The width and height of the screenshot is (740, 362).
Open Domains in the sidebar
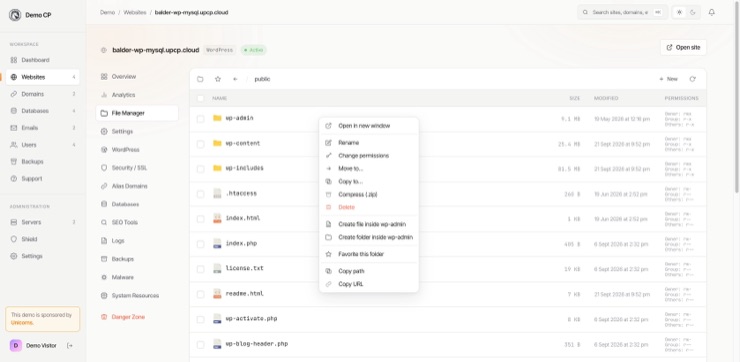pos(42,94)
